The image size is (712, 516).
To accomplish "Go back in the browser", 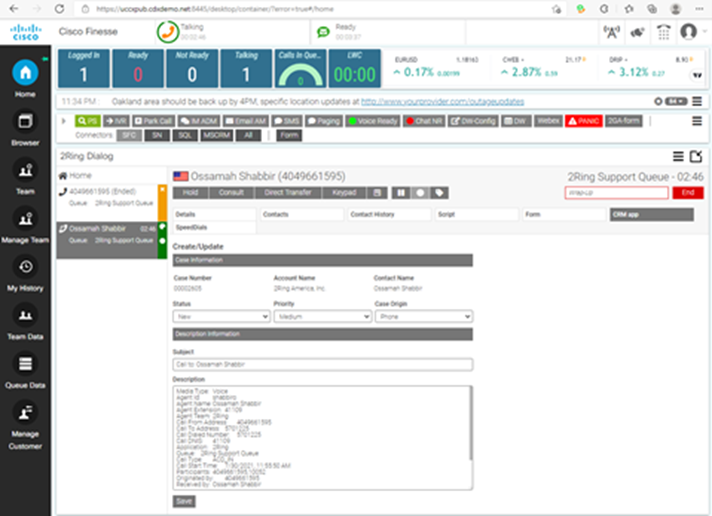I will pyautogui.click(x=14, y=9).
